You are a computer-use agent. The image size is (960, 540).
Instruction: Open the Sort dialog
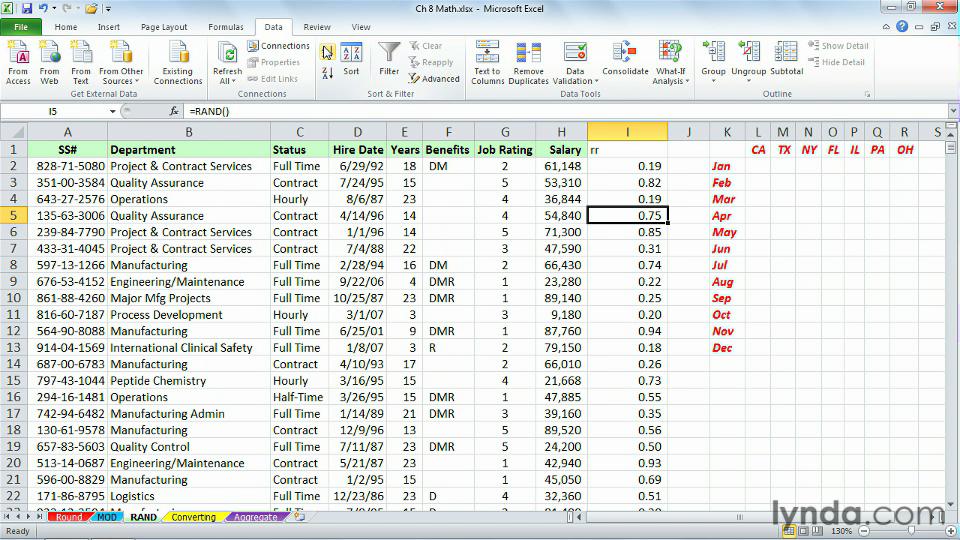(351, 60)
